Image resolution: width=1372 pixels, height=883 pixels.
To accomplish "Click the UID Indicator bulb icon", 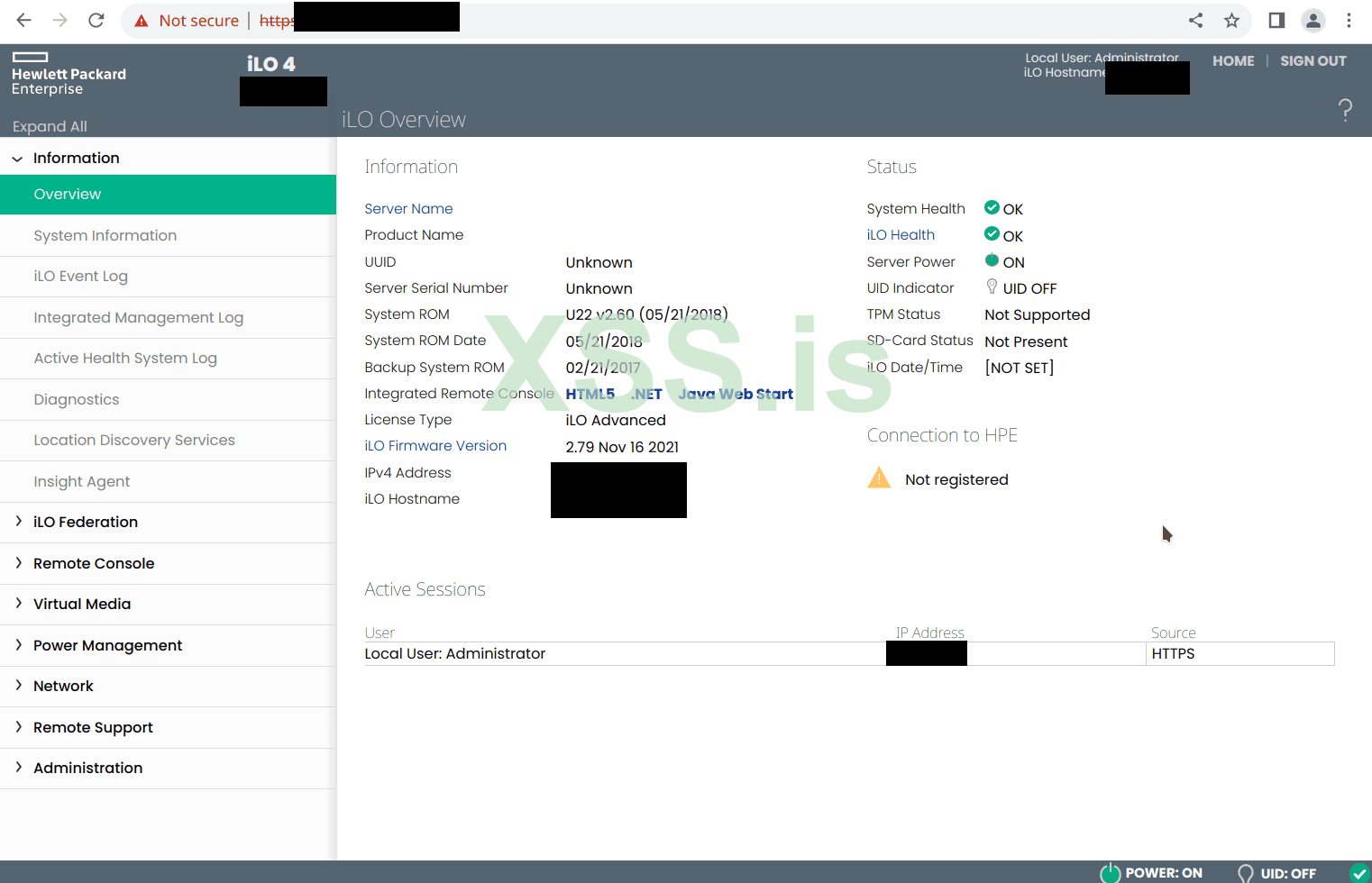I will [992, 287].
